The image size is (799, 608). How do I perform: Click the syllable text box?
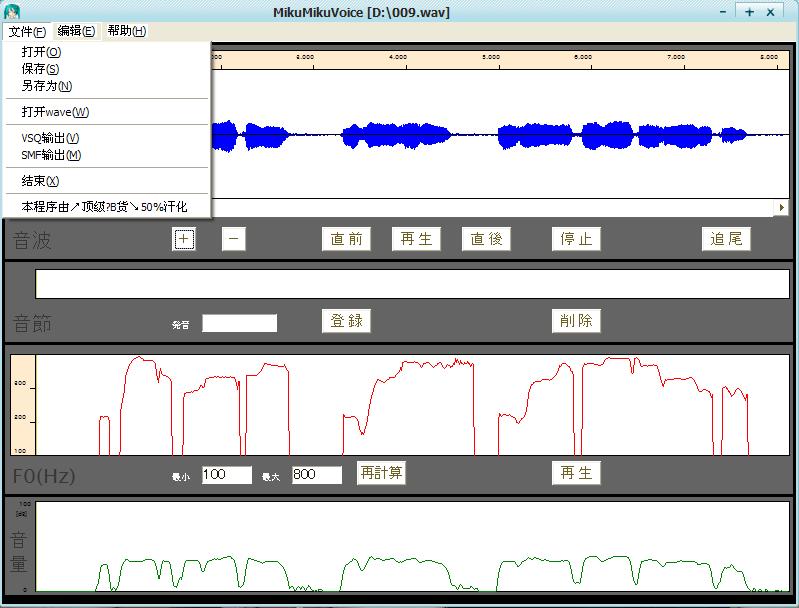(x=412, y=284)
